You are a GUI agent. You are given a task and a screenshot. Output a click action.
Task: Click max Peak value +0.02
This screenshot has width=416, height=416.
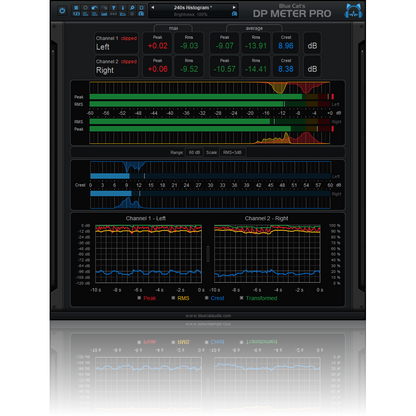click(158, 46)
